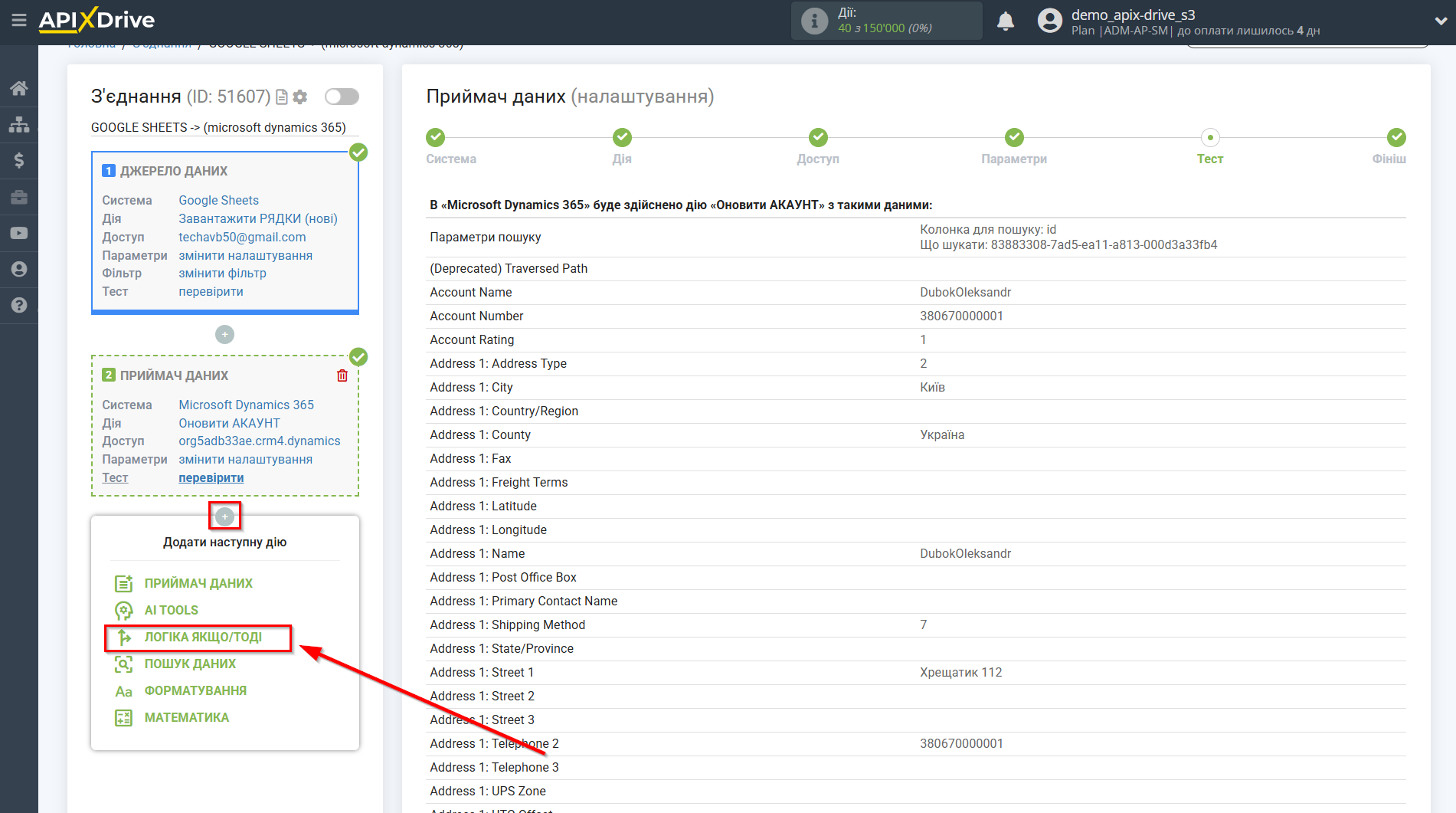The image size is (1456, 813).
Task: Open Оновити АКАУНТ action link
Action: (229, 423)
